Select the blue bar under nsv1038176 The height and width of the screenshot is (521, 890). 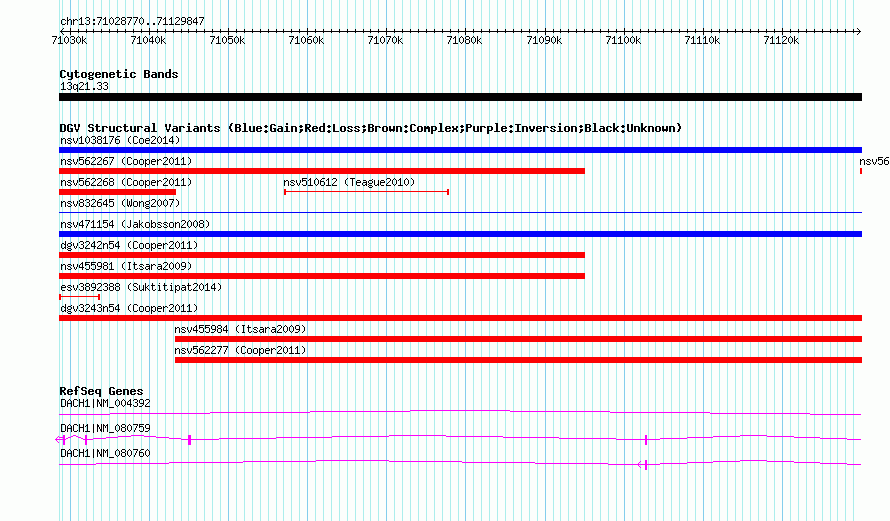(460, 150)
